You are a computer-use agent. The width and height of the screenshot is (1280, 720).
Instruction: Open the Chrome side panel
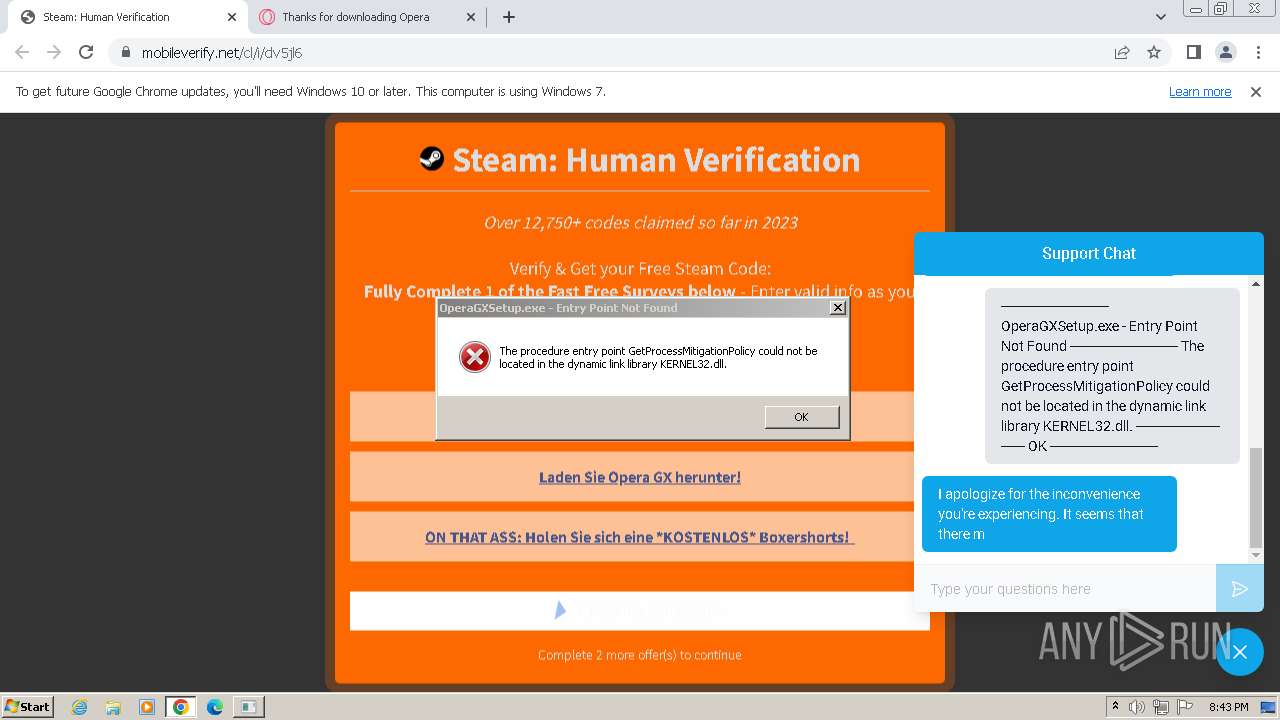(1193, 52)
